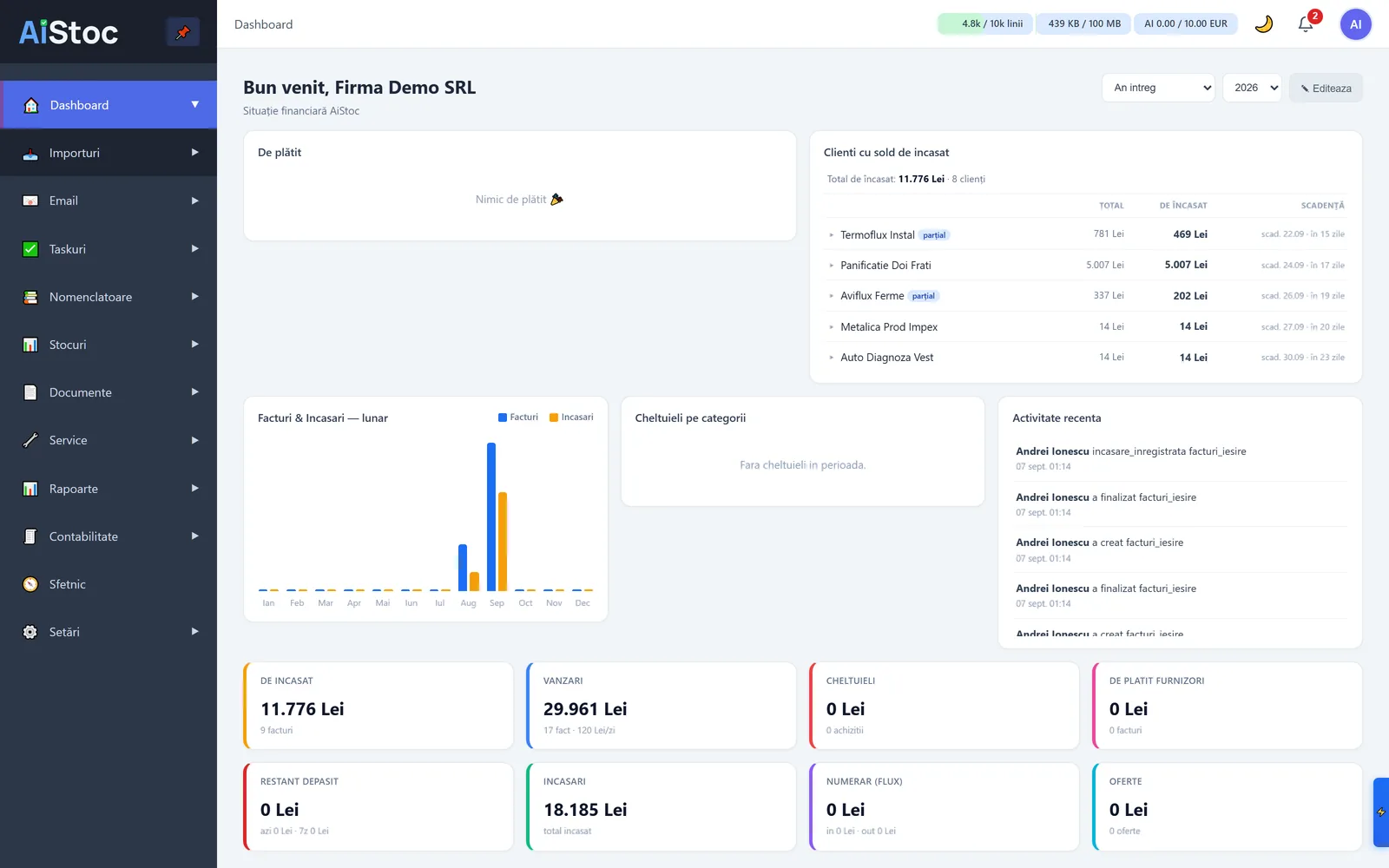This screenshot has width=1389, height=868.
Task: Click the Contabilitate icon
Action: point(30,536)
